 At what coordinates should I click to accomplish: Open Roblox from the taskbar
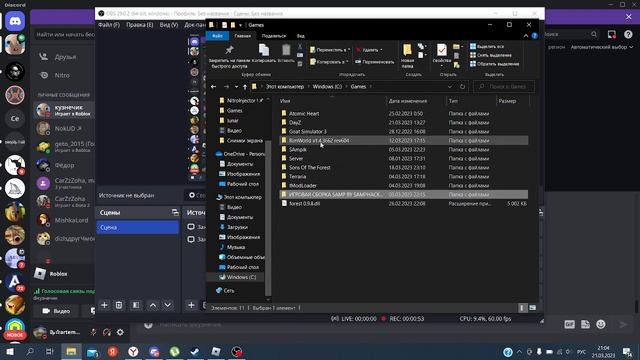[216, 351]
